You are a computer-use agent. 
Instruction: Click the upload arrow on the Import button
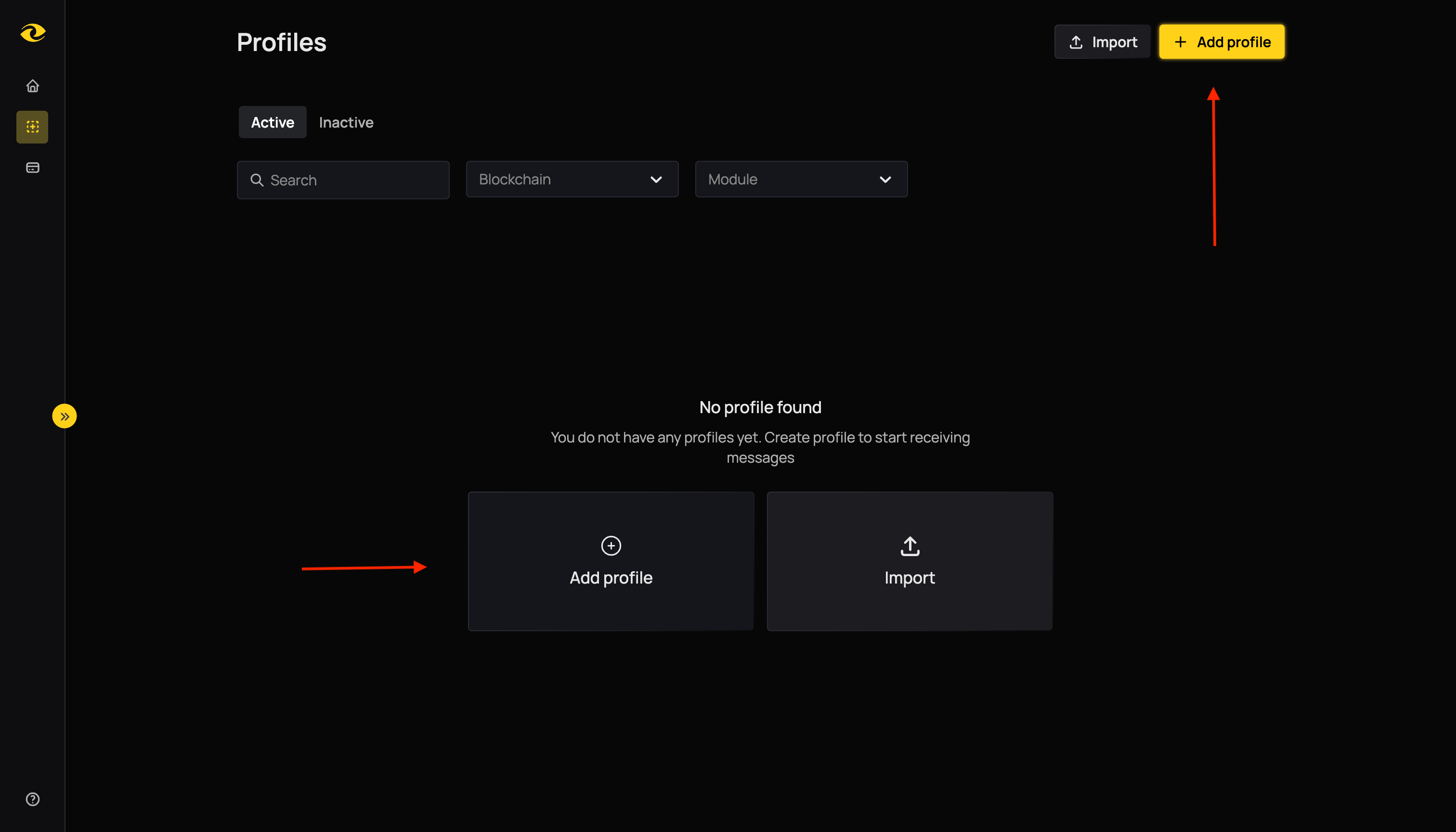tap(1076, 41)
